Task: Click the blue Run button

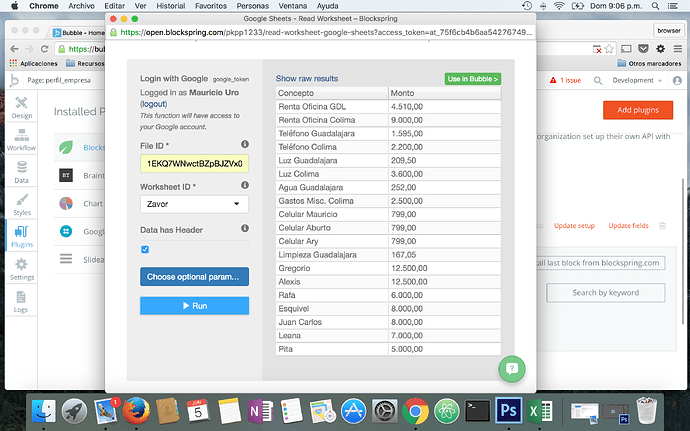Action: coord(195,306)
